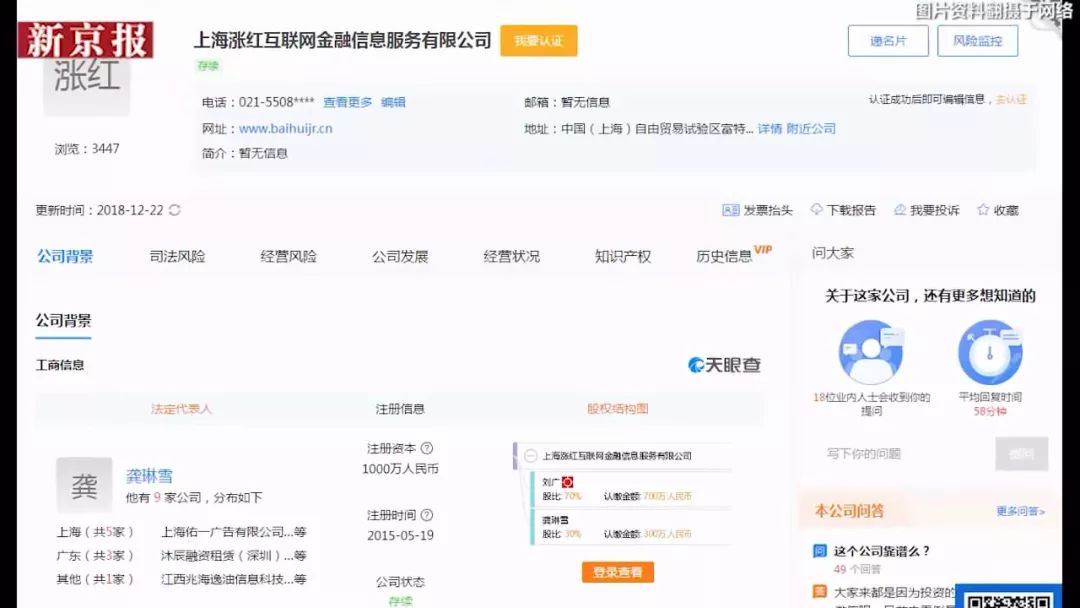This screenshot has width=1080, height=608.
Task: Click the 浏览：3447 view count
Action: 87,149
